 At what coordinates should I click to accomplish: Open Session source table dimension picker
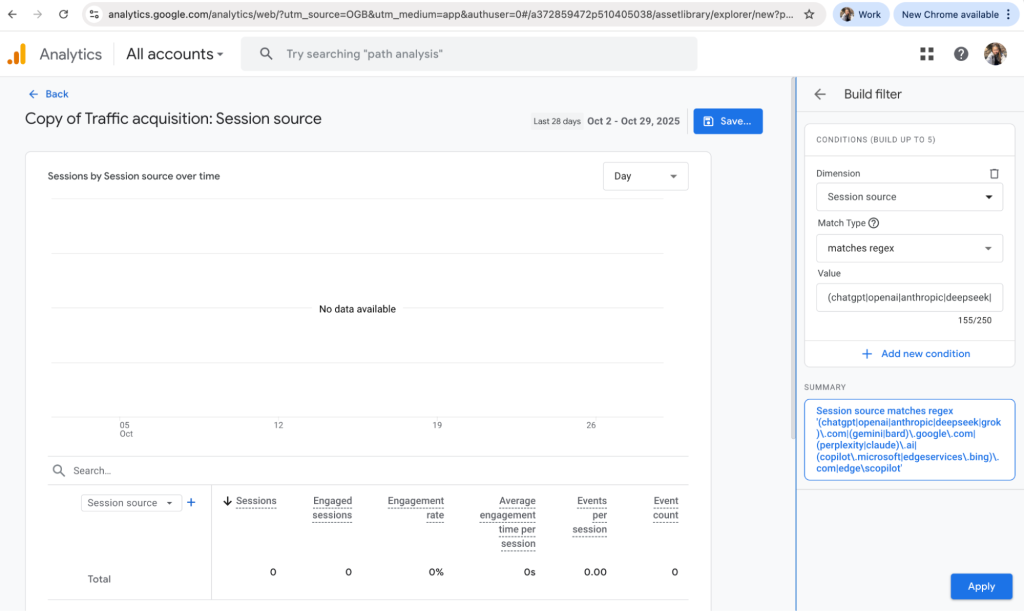coord(130,503)
